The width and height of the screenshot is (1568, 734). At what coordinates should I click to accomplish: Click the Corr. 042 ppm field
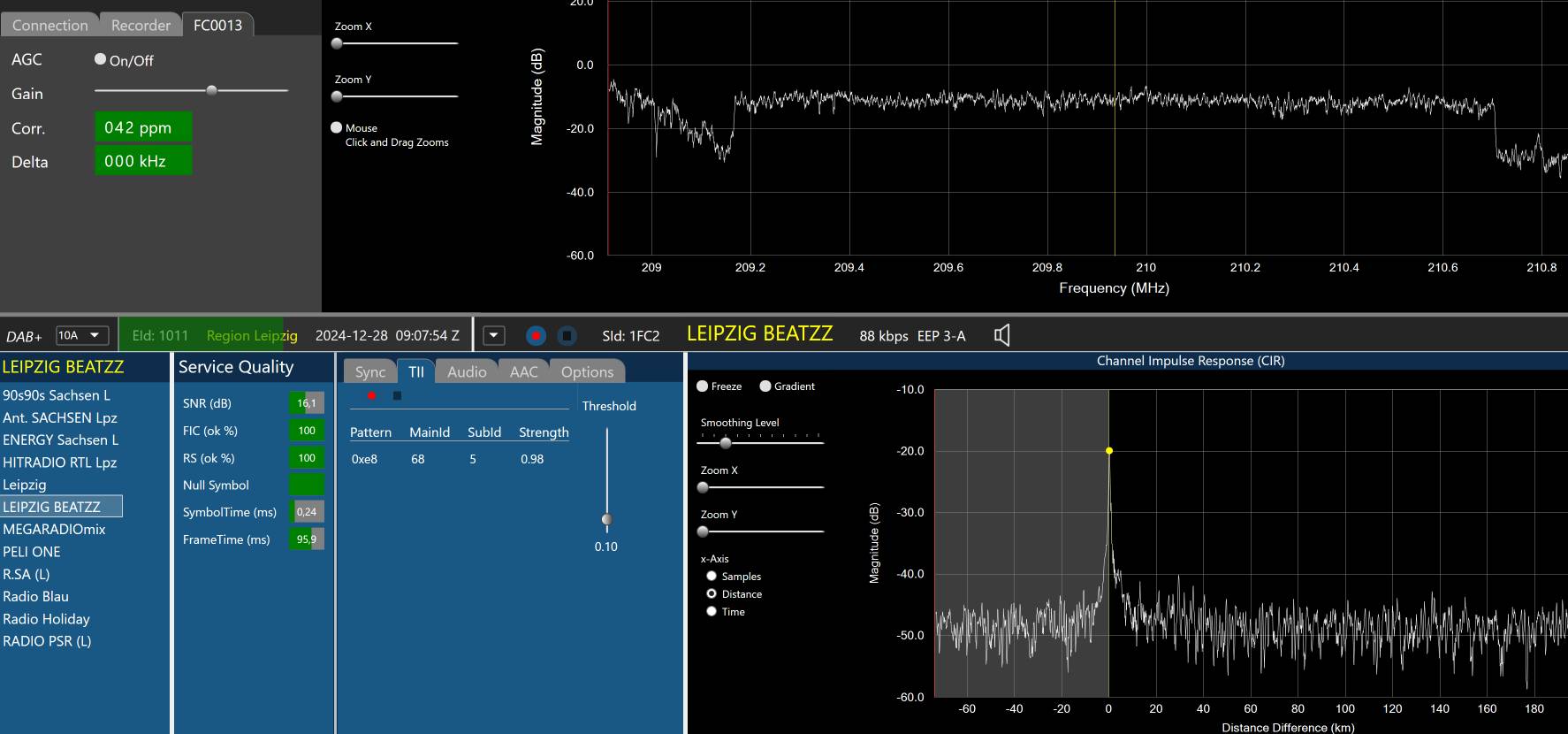pos(143,127)
